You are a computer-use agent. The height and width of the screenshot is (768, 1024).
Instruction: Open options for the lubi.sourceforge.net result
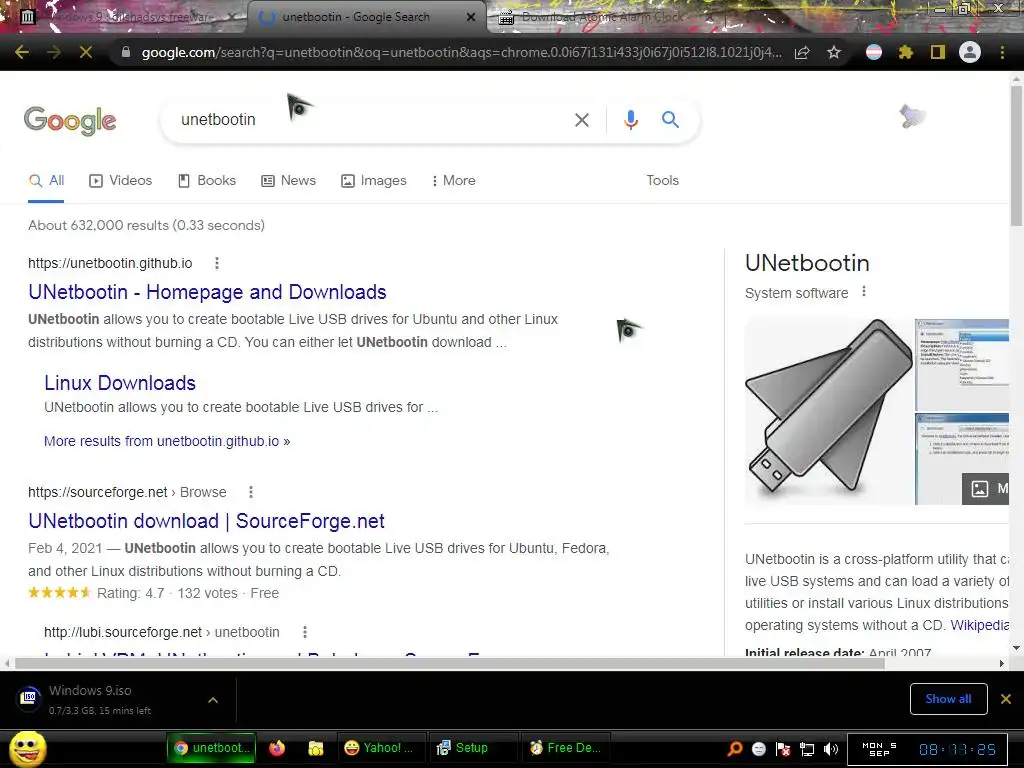point(305,632)
